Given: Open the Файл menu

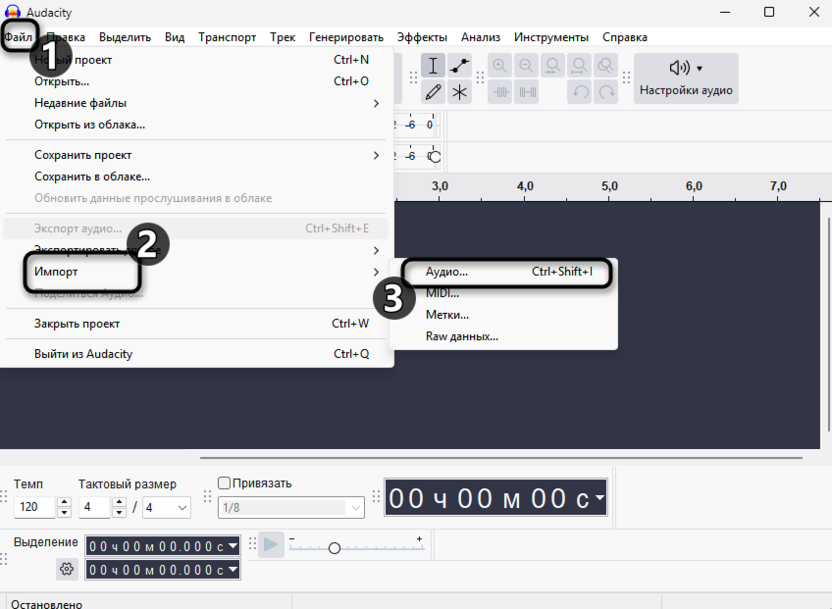Looking at the screenshot, I should coord(19,37).
